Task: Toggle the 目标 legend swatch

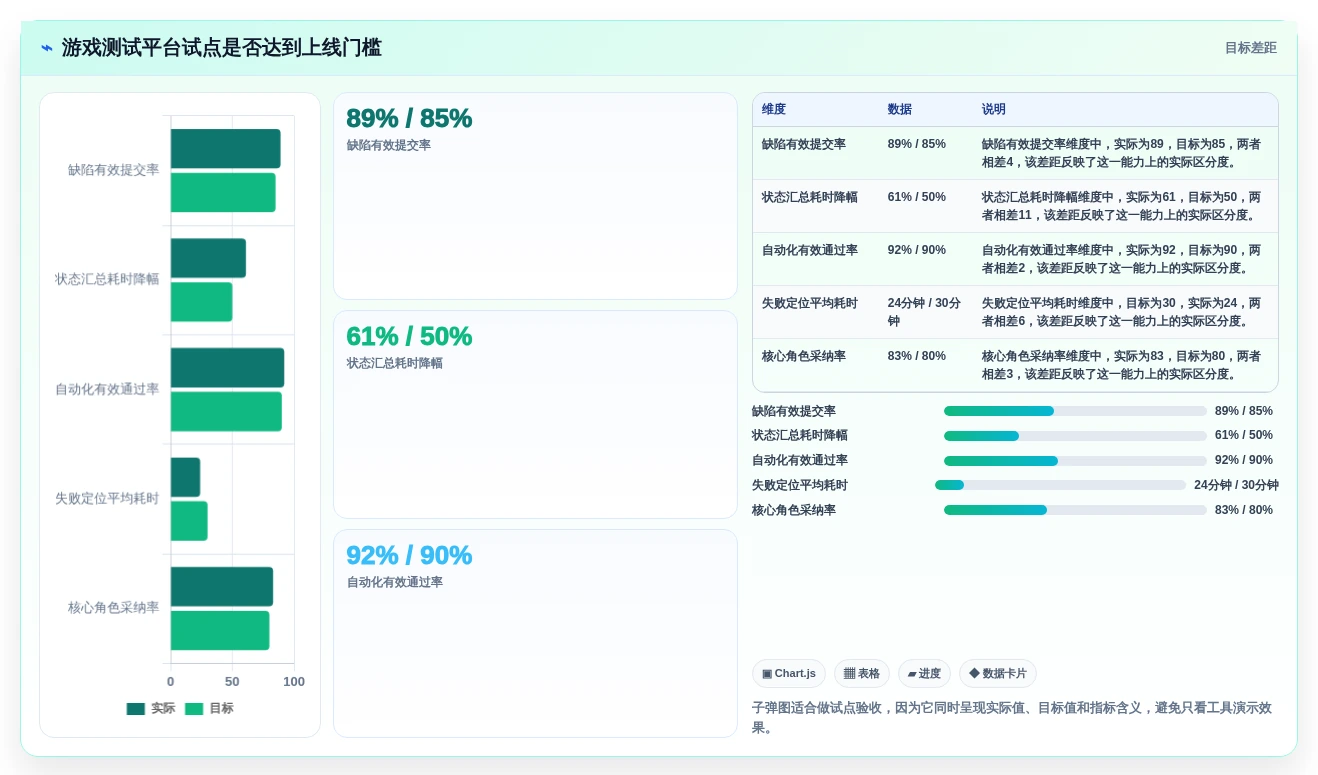Action: click(x=194, y=709)
